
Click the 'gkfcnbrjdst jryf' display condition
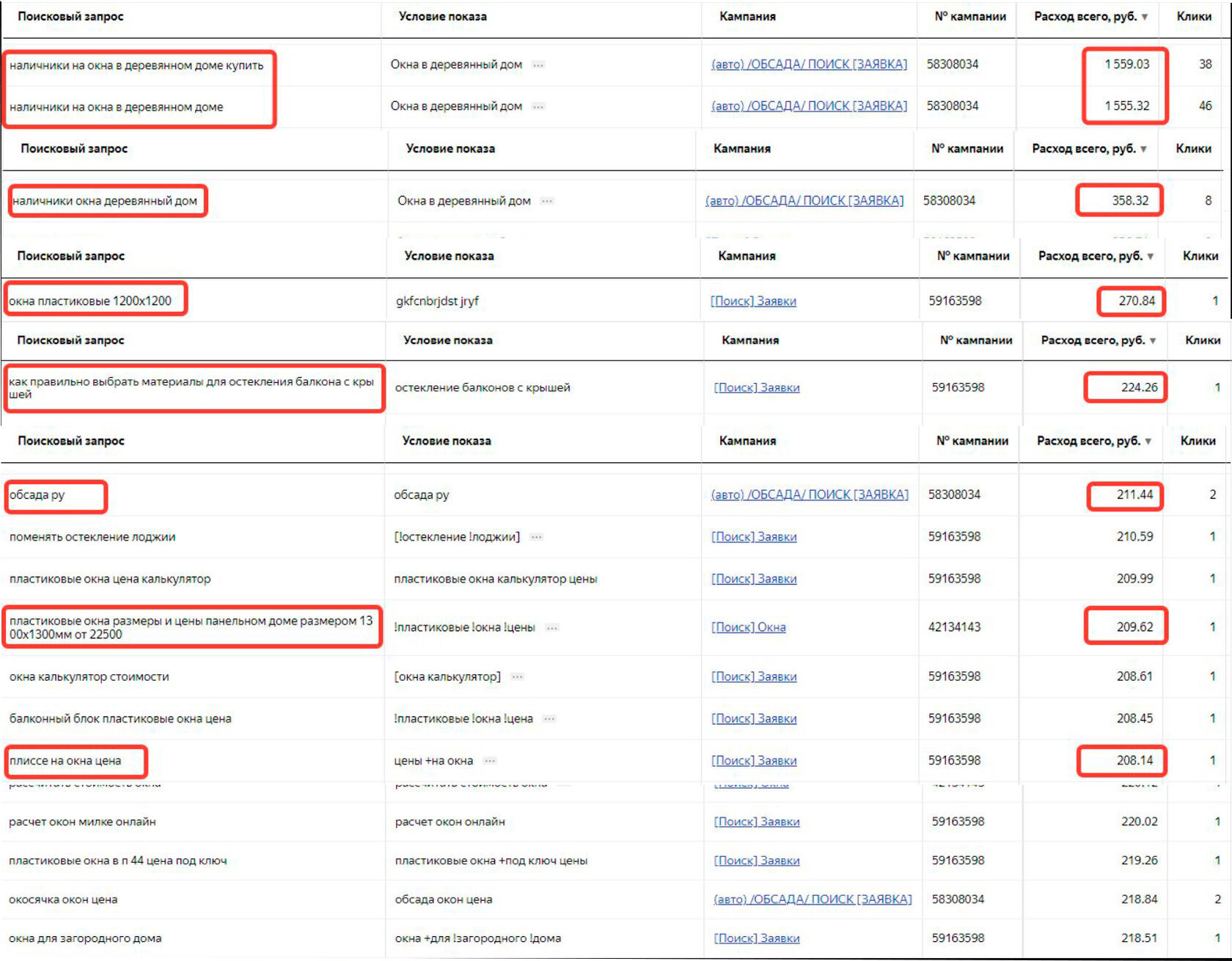pyautogui.click(x=437, y=302)
